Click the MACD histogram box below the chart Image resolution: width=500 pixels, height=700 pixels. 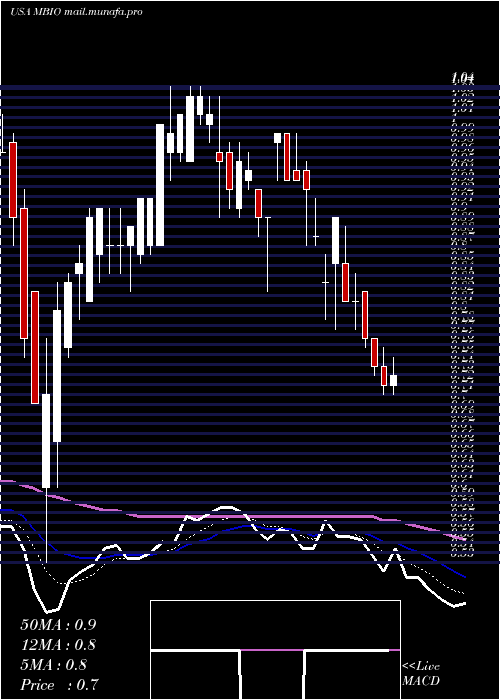pos(275,650)
